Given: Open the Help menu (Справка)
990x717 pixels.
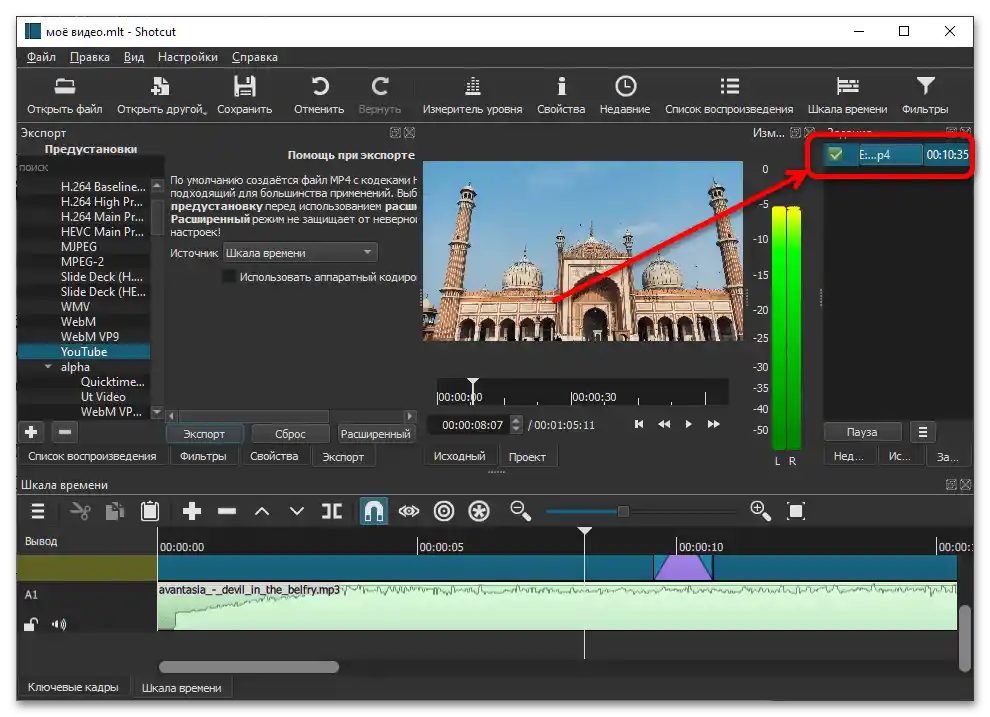Looking at the screenshot, I should pyautogui.click(x=254, y=57).
